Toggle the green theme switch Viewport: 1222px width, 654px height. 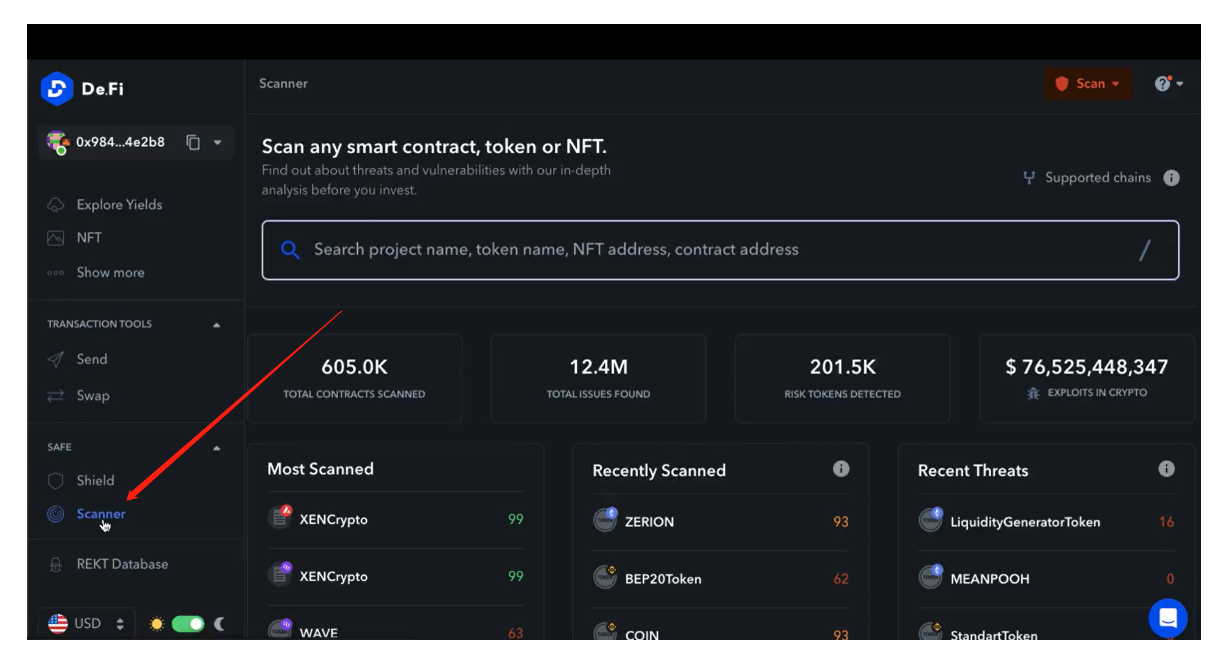pyautogui.click(x=188, y=624)
